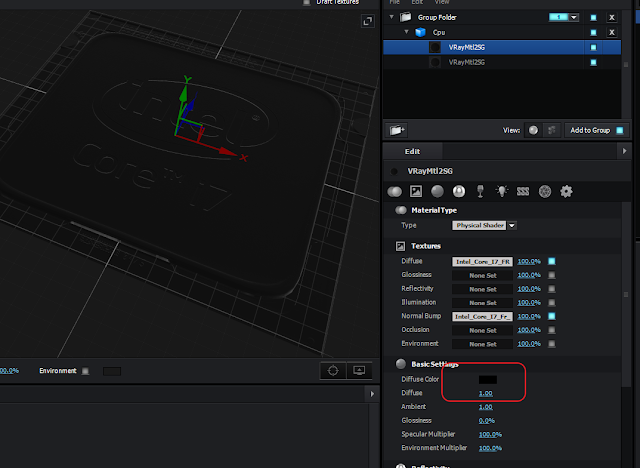
Task: Click the Ambient value 1.00
Action: (486, 407)
